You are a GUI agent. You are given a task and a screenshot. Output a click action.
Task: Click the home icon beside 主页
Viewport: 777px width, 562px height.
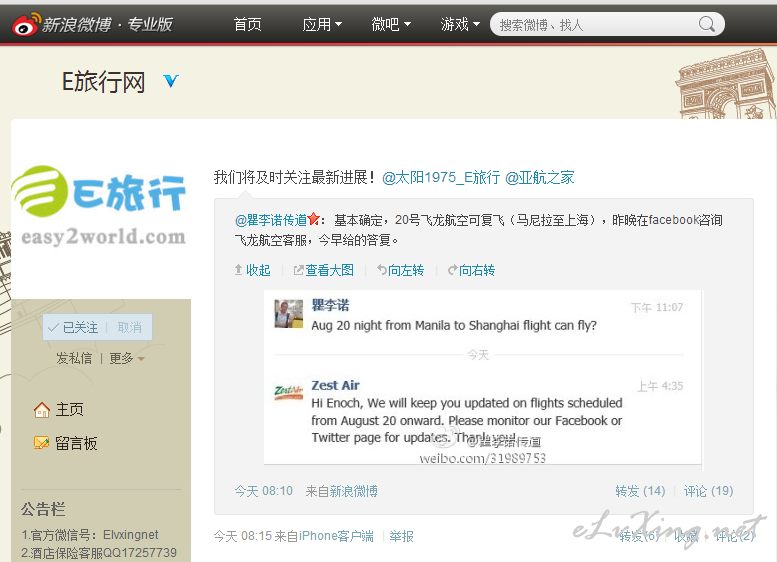coord(42,410)
